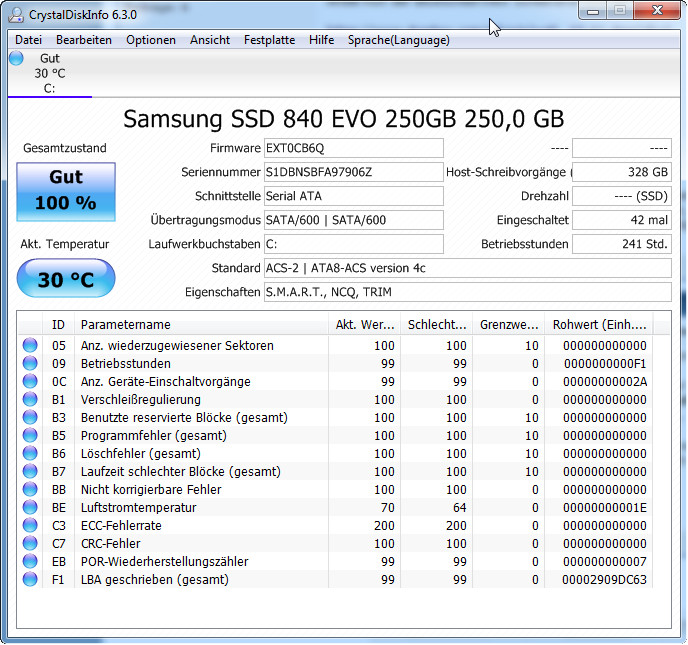Open the Bearbeiten menu
688x645 pixels.
[84, 40]
